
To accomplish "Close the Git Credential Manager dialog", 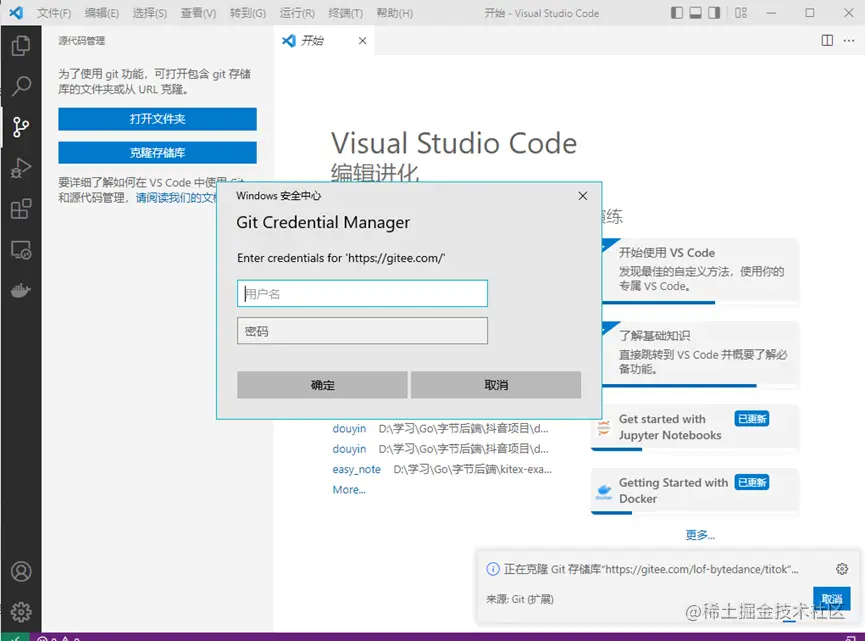I will [583, 196].
